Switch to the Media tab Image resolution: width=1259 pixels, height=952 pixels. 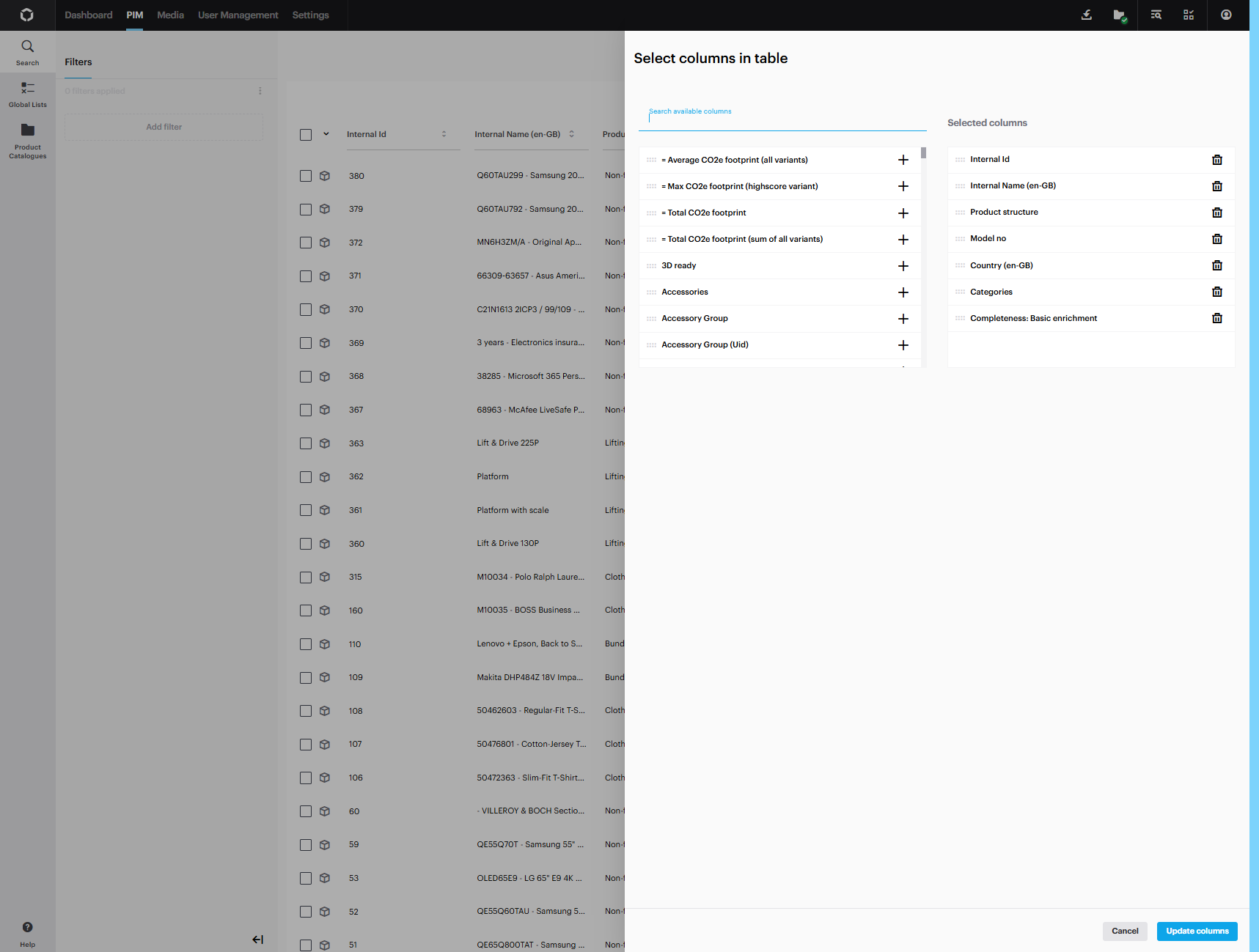click(170, 15)
